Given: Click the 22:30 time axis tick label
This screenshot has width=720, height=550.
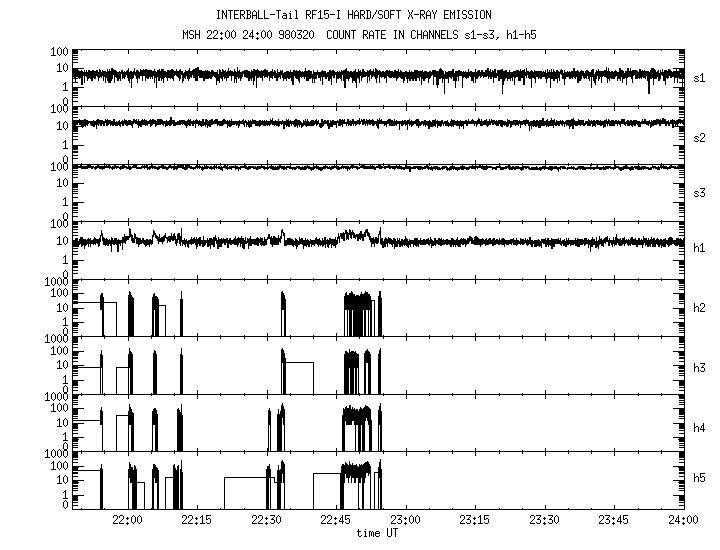Looking at the screenshot, I should 266,522.
